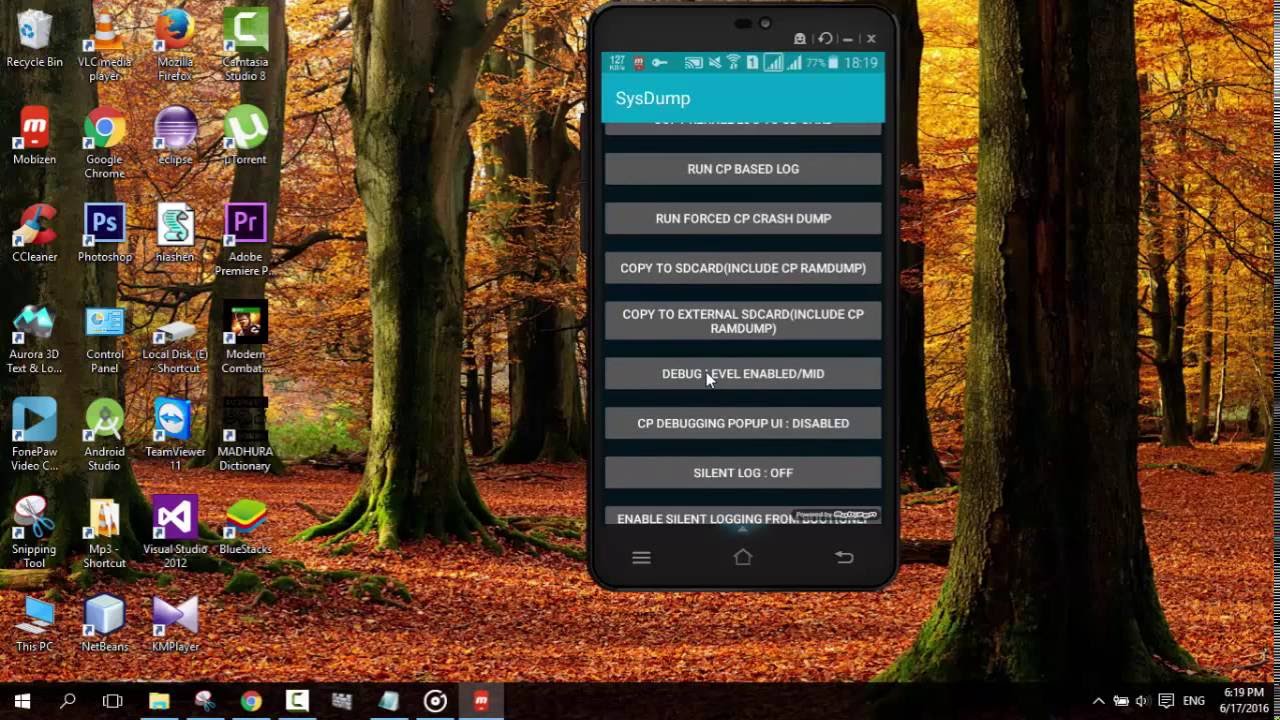Tap the phone's home navigation key

click(742, 557)
